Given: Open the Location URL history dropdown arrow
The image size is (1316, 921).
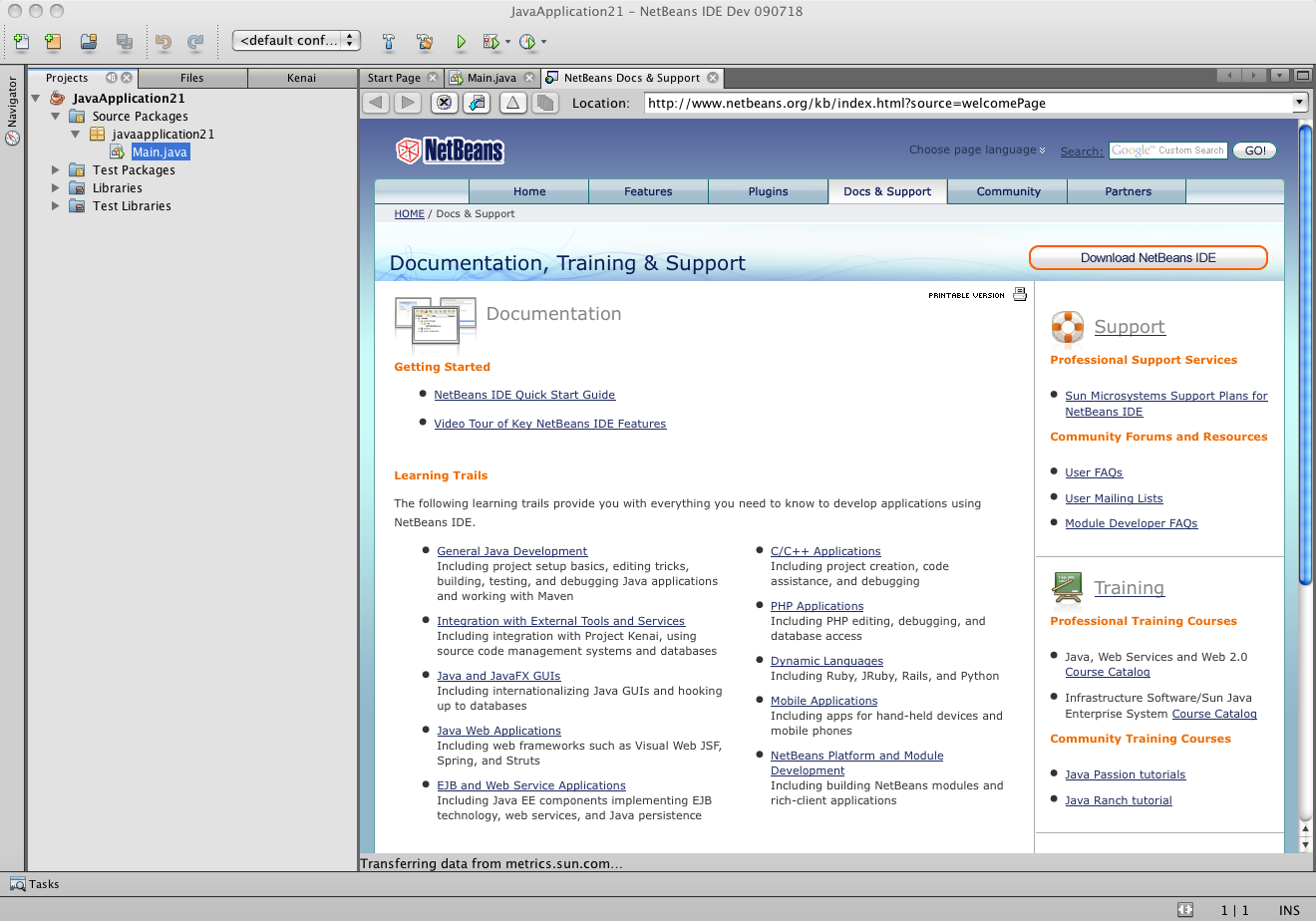Looking at the screenshot, I should coord(1299,103).
